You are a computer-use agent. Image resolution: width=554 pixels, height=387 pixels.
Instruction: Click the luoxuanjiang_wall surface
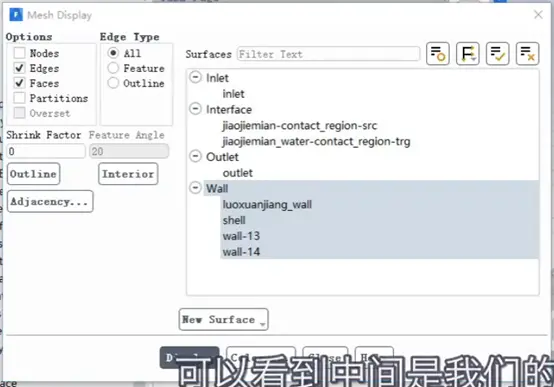[x=267, y=204]
